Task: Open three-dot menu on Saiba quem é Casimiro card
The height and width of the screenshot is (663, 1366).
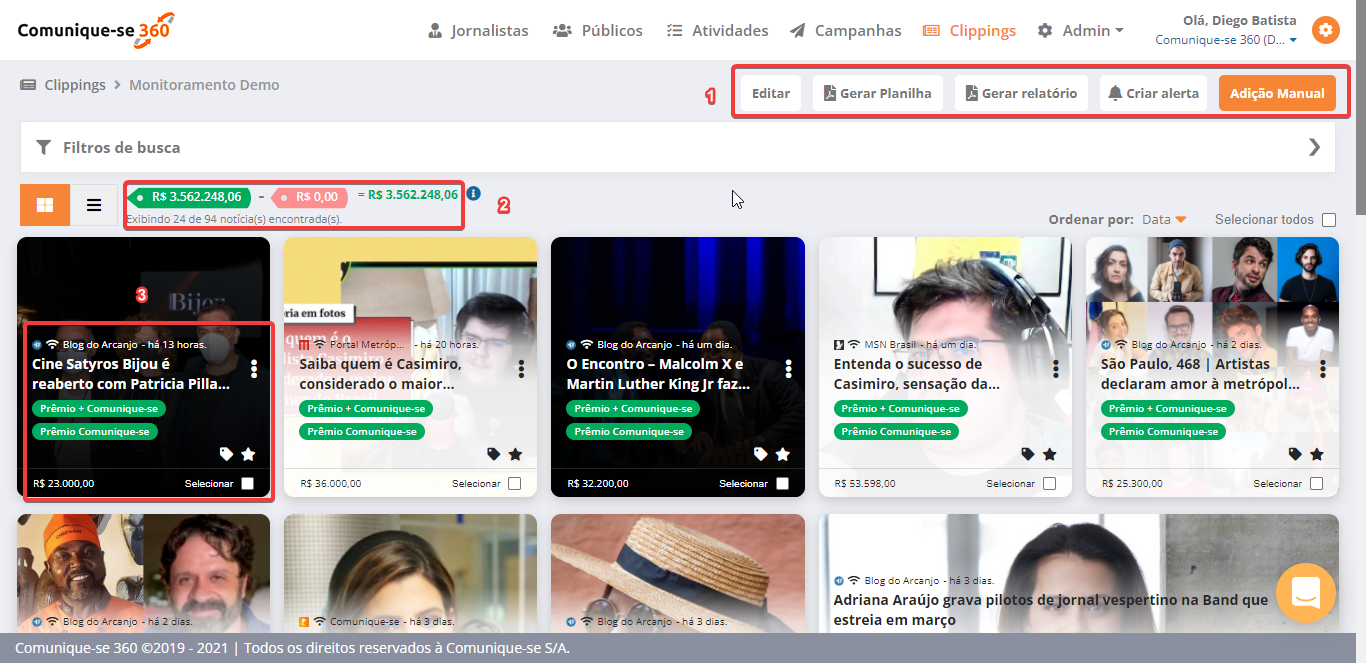Action: click(522, 368)
